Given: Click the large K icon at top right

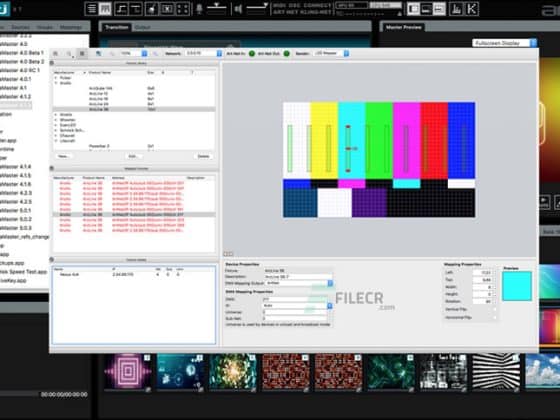Looking at the screenshot, I should (472, 9).
